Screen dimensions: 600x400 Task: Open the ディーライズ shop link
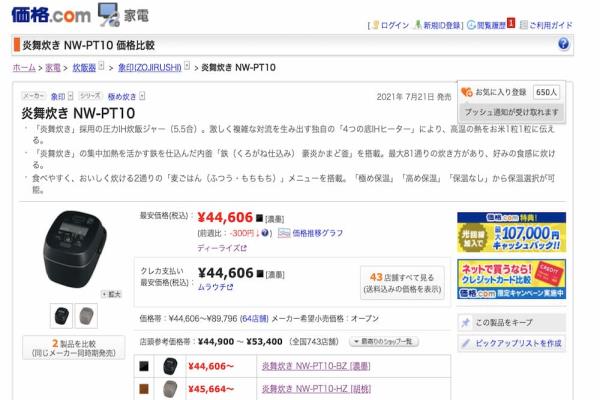click(x=218, y=248)
